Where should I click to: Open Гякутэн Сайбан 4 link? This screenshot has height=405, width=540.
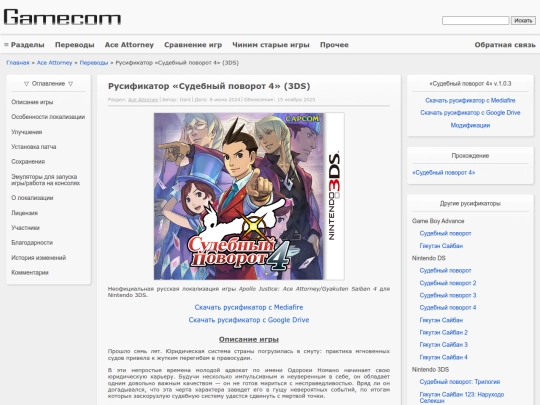(444, 357)
